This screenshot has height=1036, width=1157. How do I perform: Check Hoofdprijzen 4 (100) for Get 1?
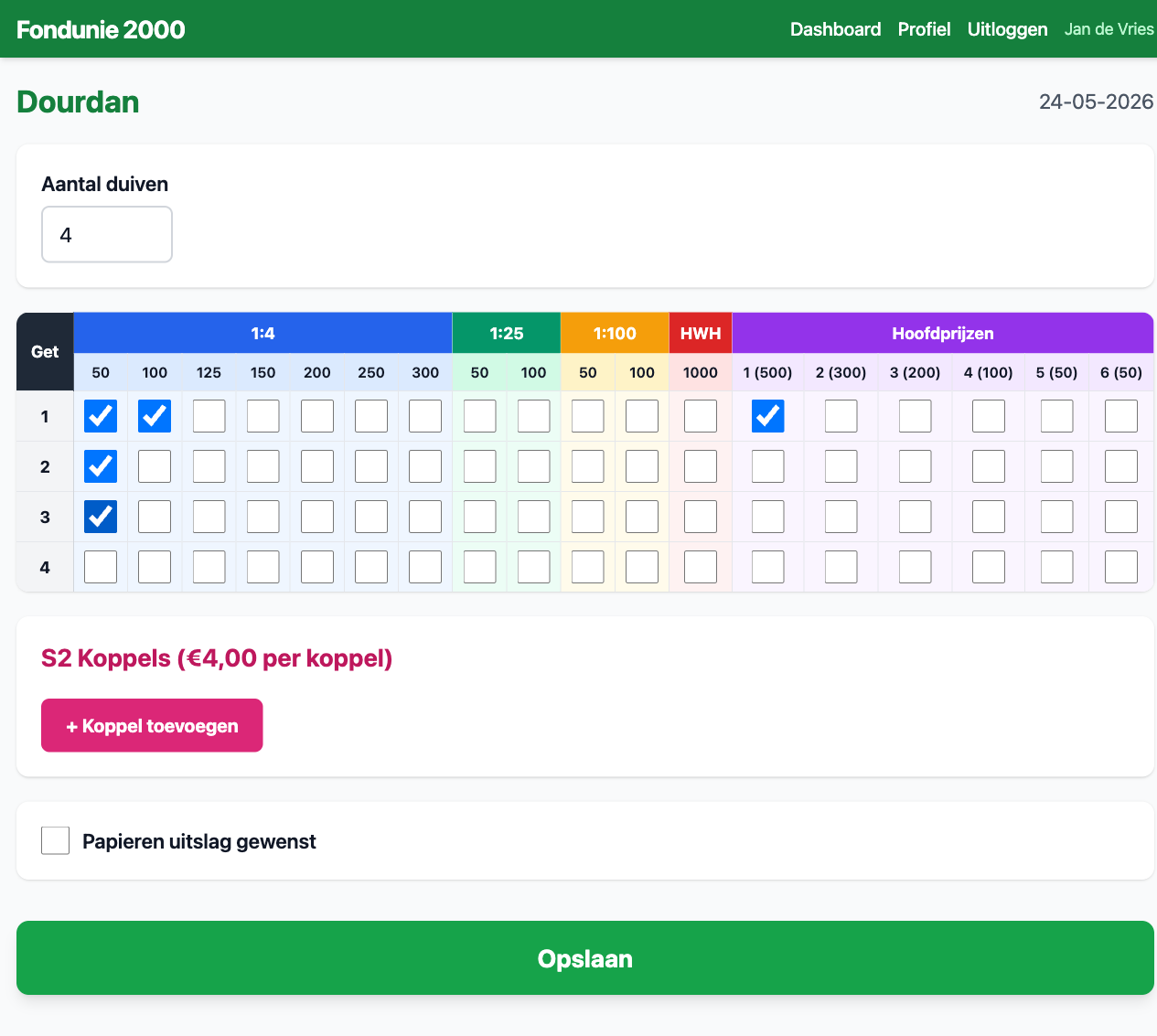[x=989, y=416]
